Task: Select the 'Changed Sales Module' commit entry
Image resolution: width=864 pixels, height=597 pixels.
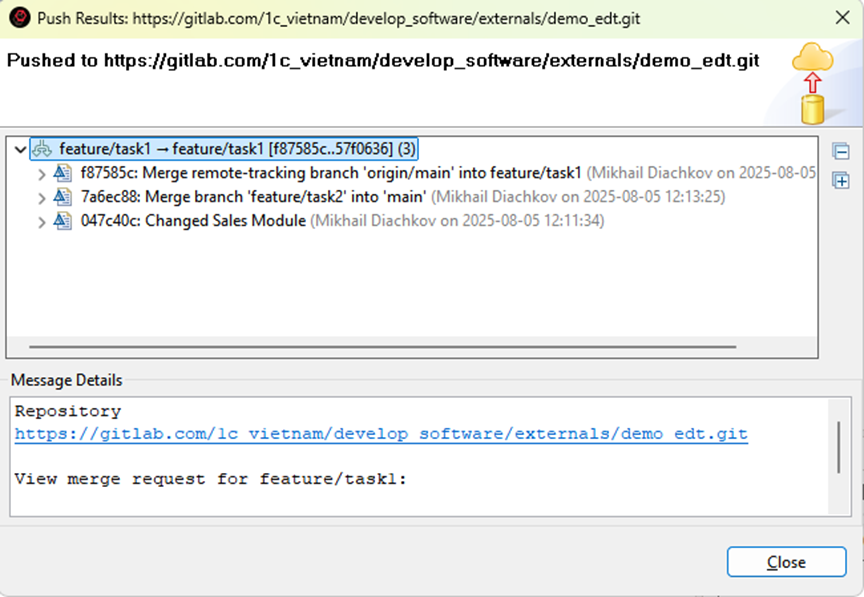Action: 225,221
